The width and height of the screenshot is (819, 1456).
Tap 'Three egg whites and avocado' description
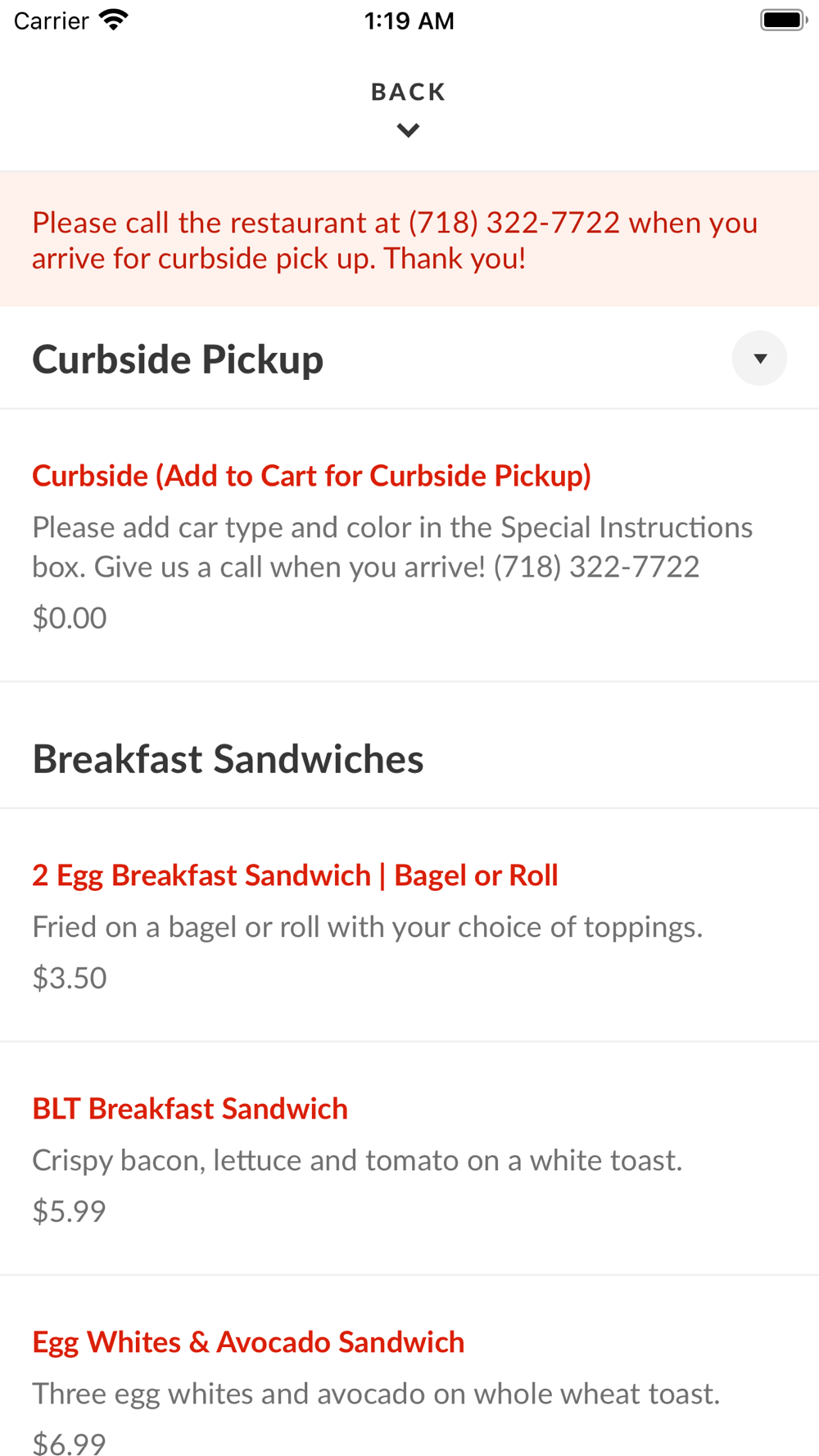(375, 1394)
